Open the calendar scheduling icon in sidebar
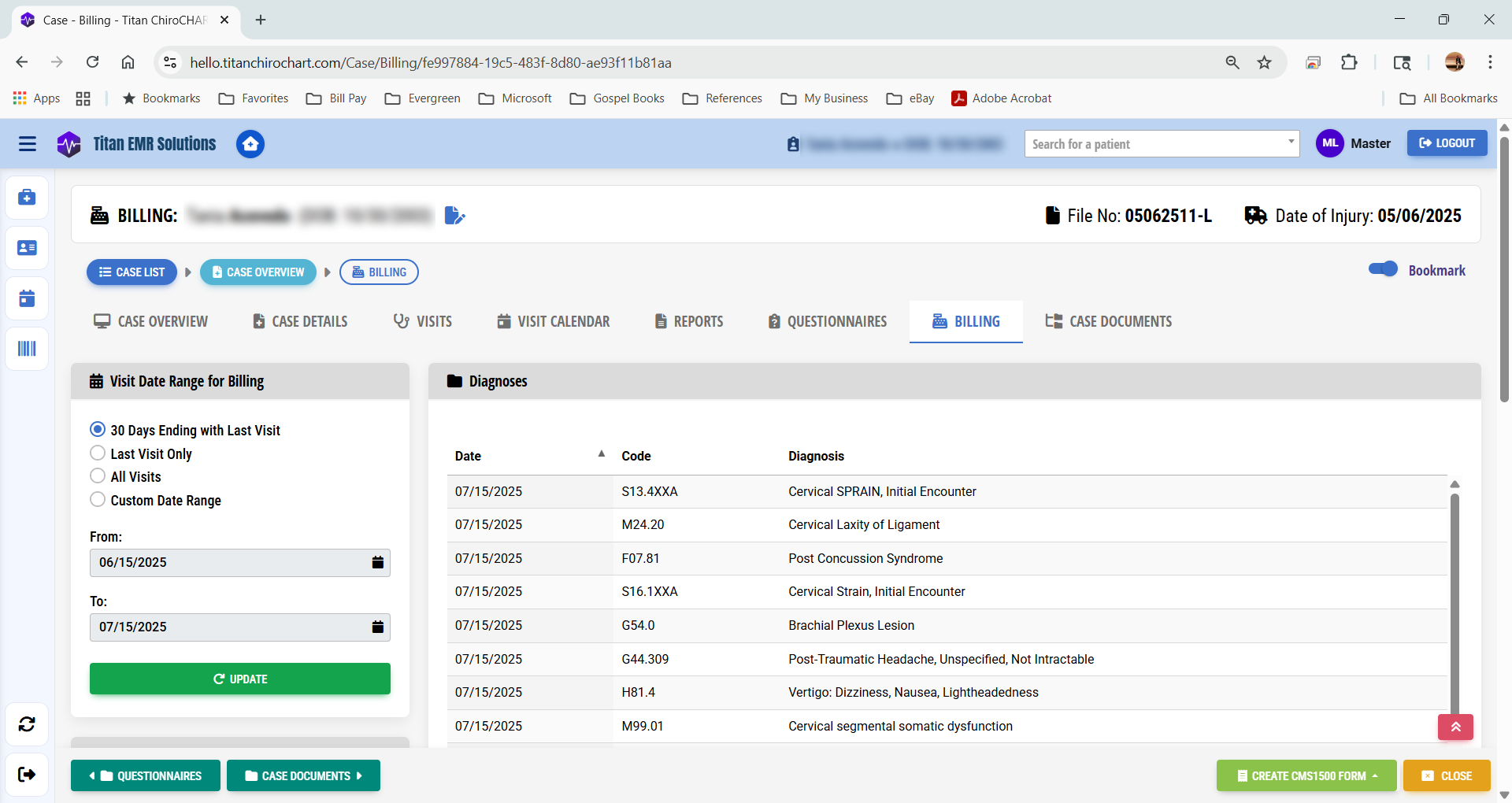Viewport: 1512px width, 803px height. (x=27, y=298)
